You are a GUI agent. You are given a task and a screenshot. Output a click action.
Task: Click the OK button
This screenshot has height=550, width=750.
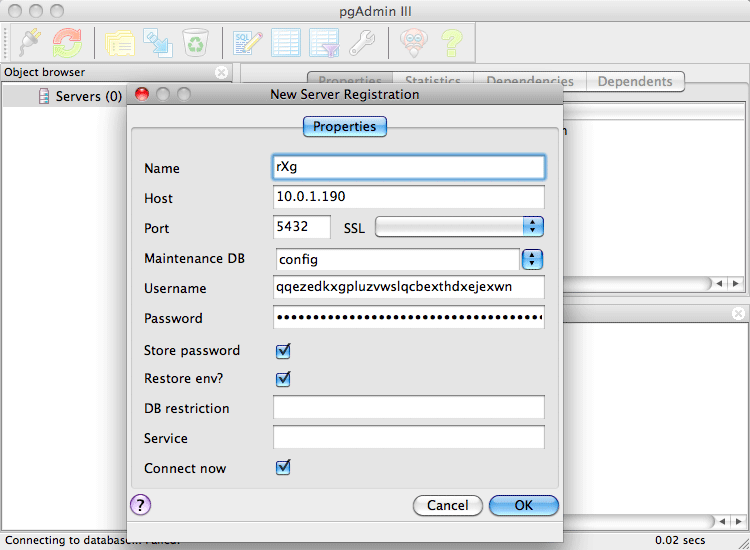coord(524,506)
